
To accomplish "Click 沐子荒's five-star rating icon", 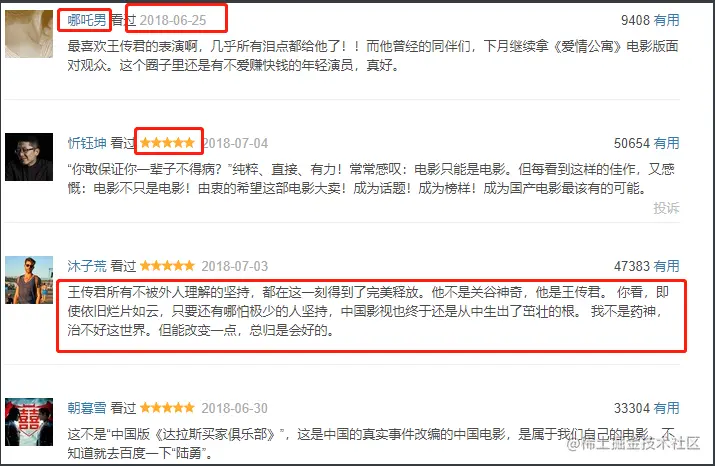I will (x=167, y=266).
